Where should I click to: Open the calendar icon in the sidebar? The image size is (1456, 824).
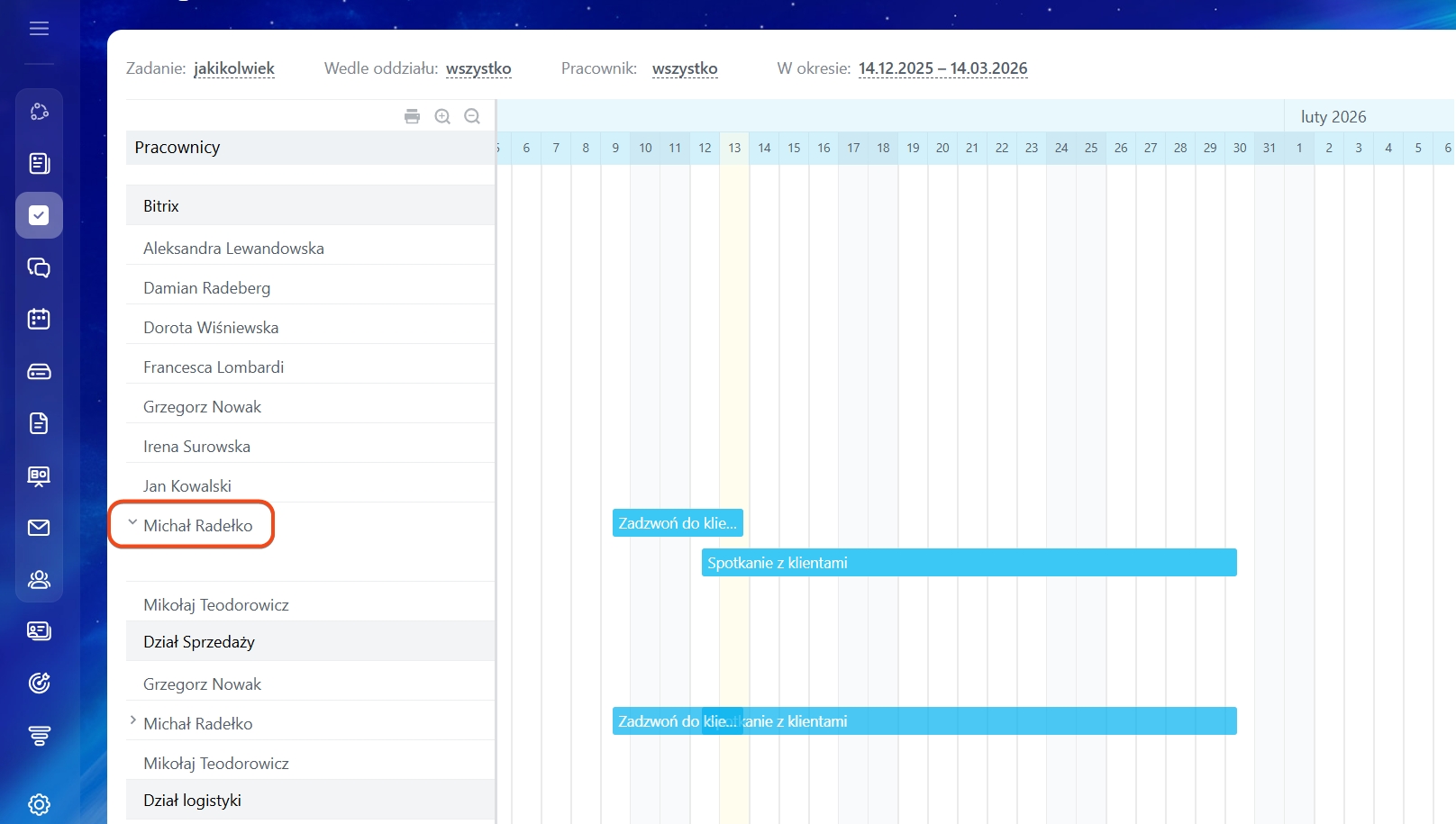39,319
